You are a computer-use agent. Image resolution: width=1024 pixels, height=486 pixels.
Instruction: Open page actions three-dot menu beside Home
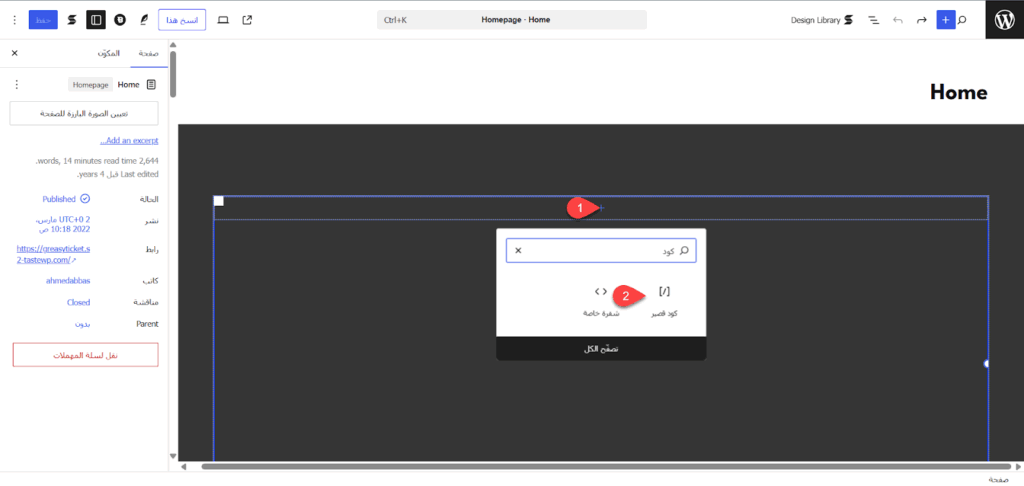pyautogui.click(x=16, y=85)
